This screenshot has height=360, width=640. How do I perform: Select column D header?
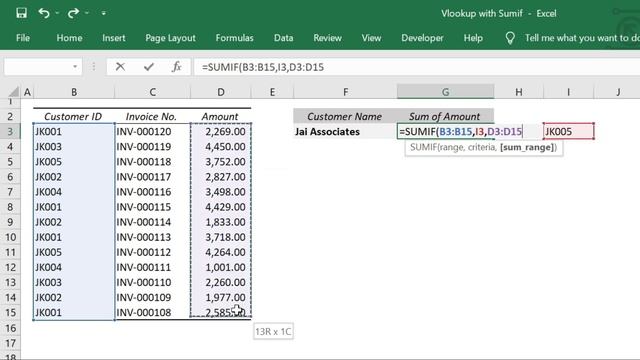click(x=221, y=92)
